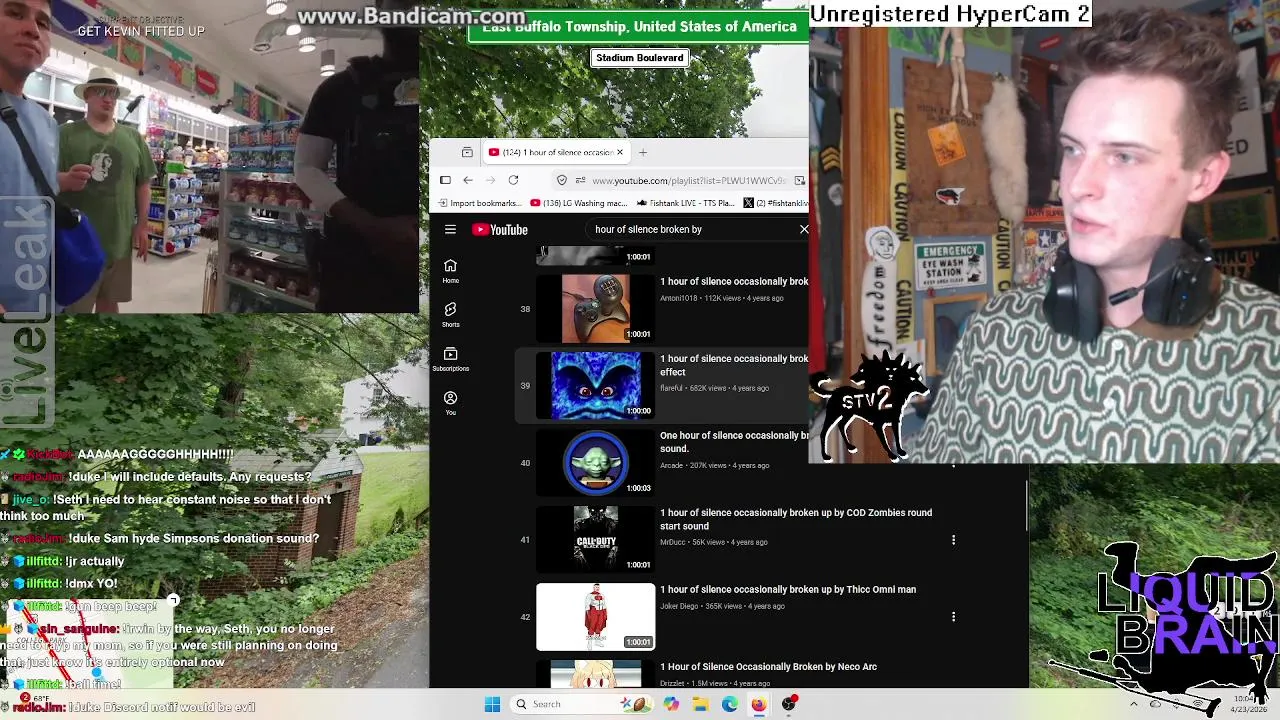Open the 'broken up by Thicc Omni man' title
The width and height of the screenshot is (1280, 720).
788,589
